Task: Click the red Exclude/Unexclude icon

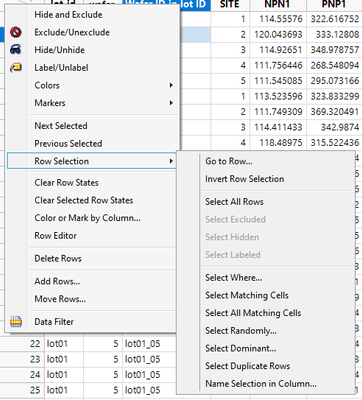Action: (16, 32)
